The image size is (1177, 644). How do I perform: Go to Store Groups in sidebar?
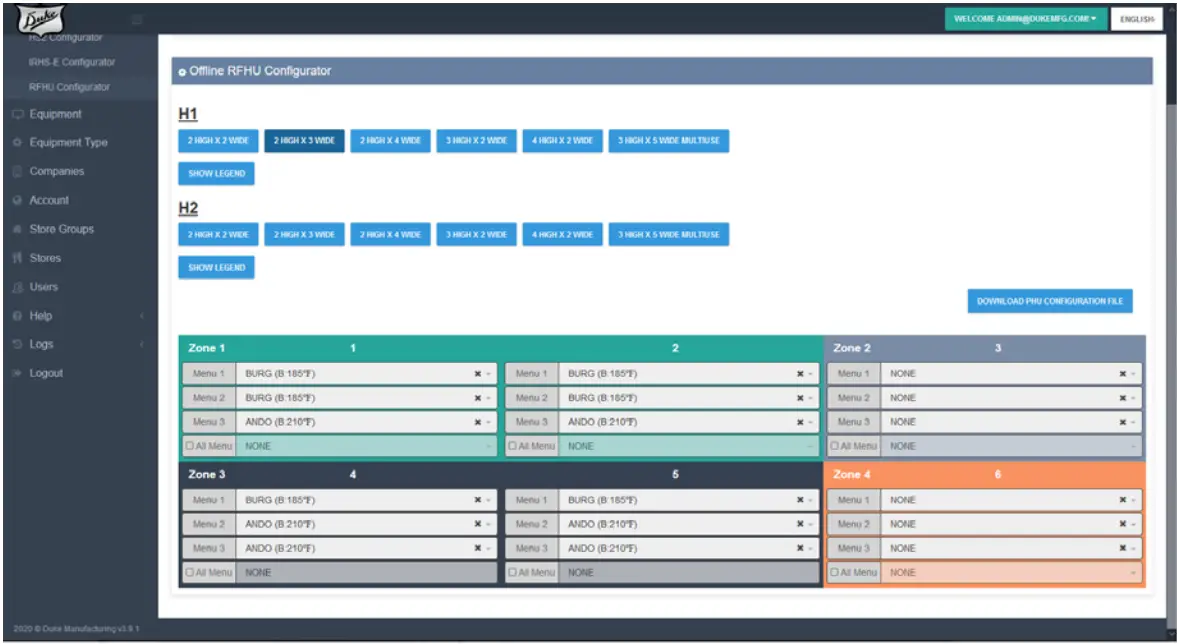click(x=62, y=229)
